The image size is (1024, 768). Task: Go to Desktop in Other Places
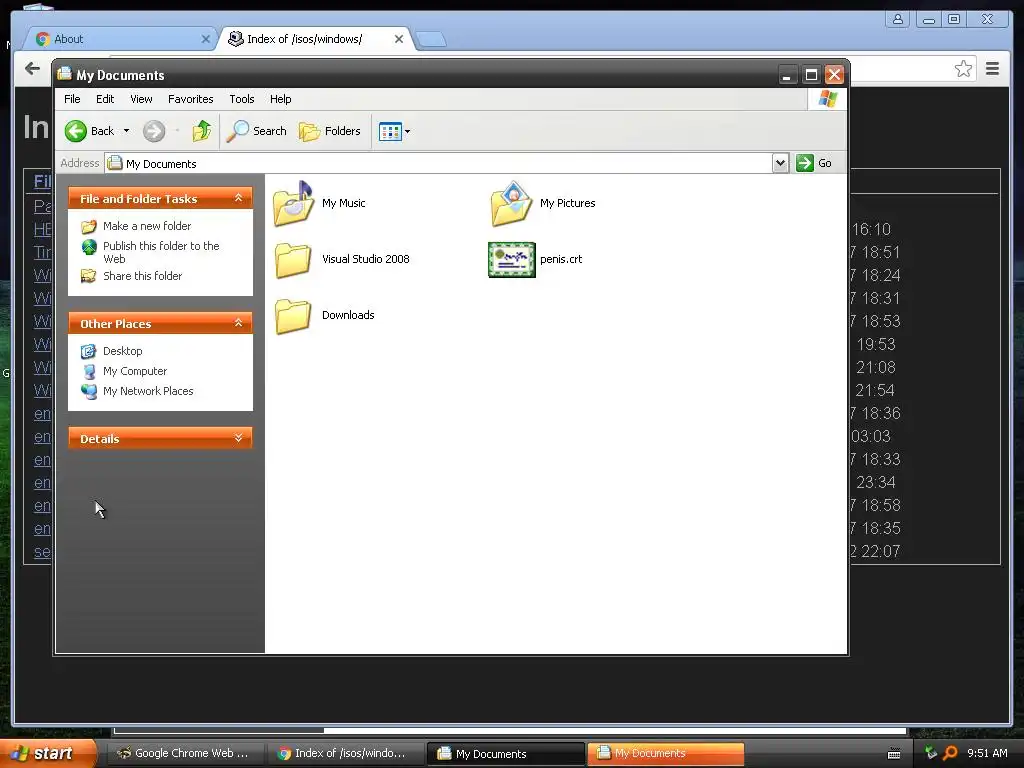click(123, 351)
